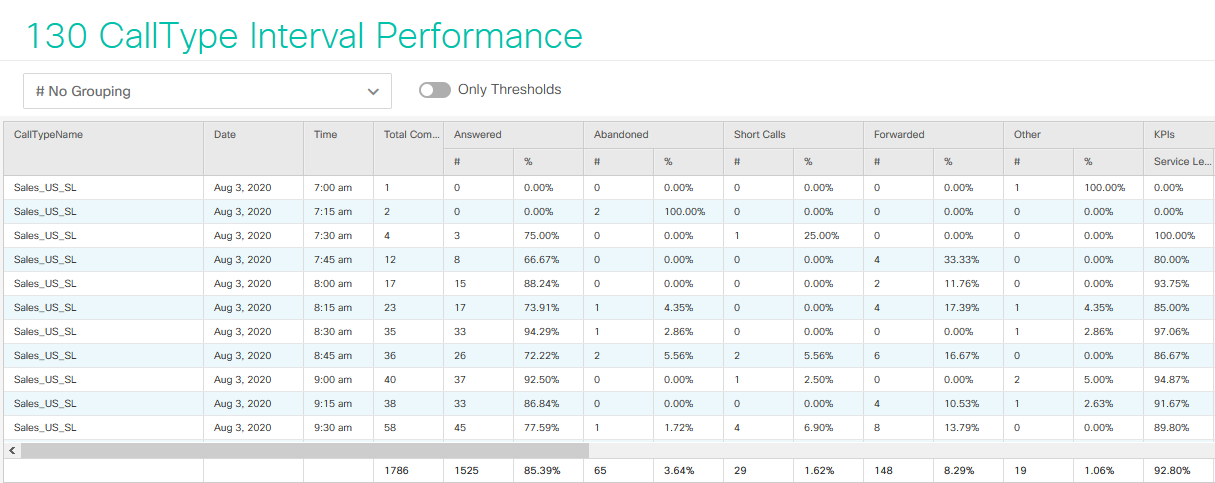Screen dimensions: 1215x483
Task: Click the Time column header
Action: click(326, 134)
